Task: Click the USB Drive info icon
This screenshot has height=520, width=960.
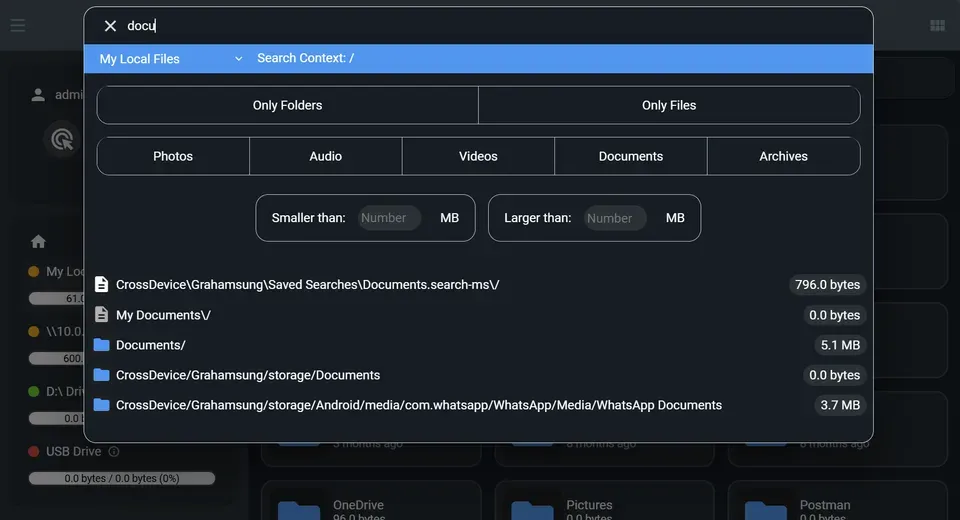Action: click(x=113, y=452)
